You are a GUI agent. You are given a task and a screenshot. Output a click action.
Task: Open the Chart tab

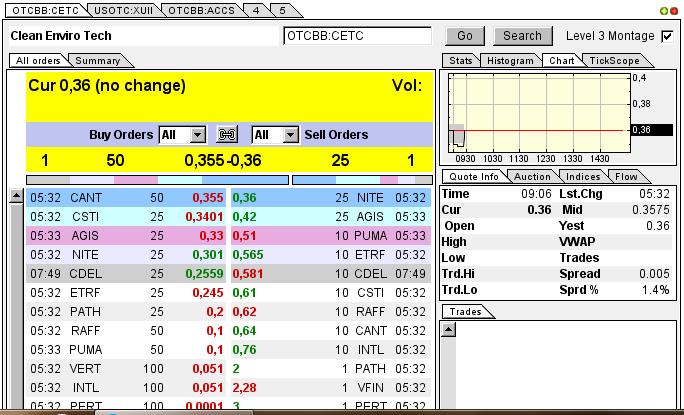pos(561,61)
